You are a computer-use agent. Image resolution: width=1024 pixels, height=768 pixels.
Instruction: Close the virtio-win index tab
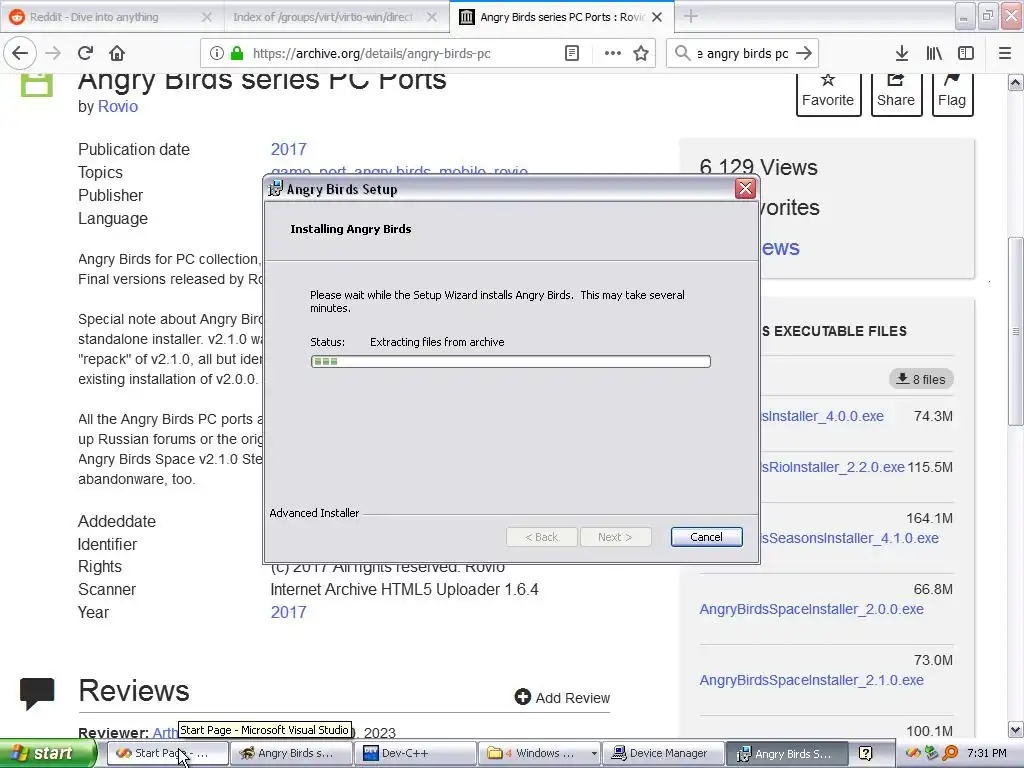pos(432,17)
